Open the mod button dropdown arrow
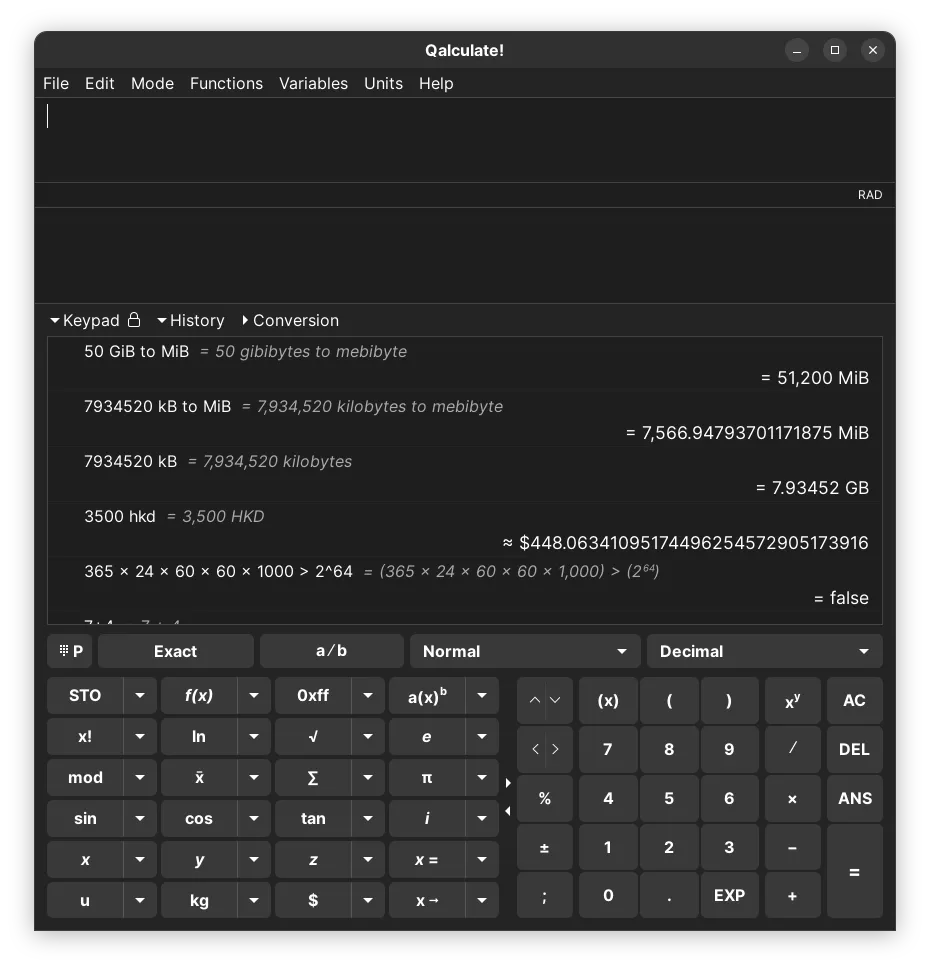The width and height of the screenshot is (930, 968). pyautogui.click(x=140, y=777)
